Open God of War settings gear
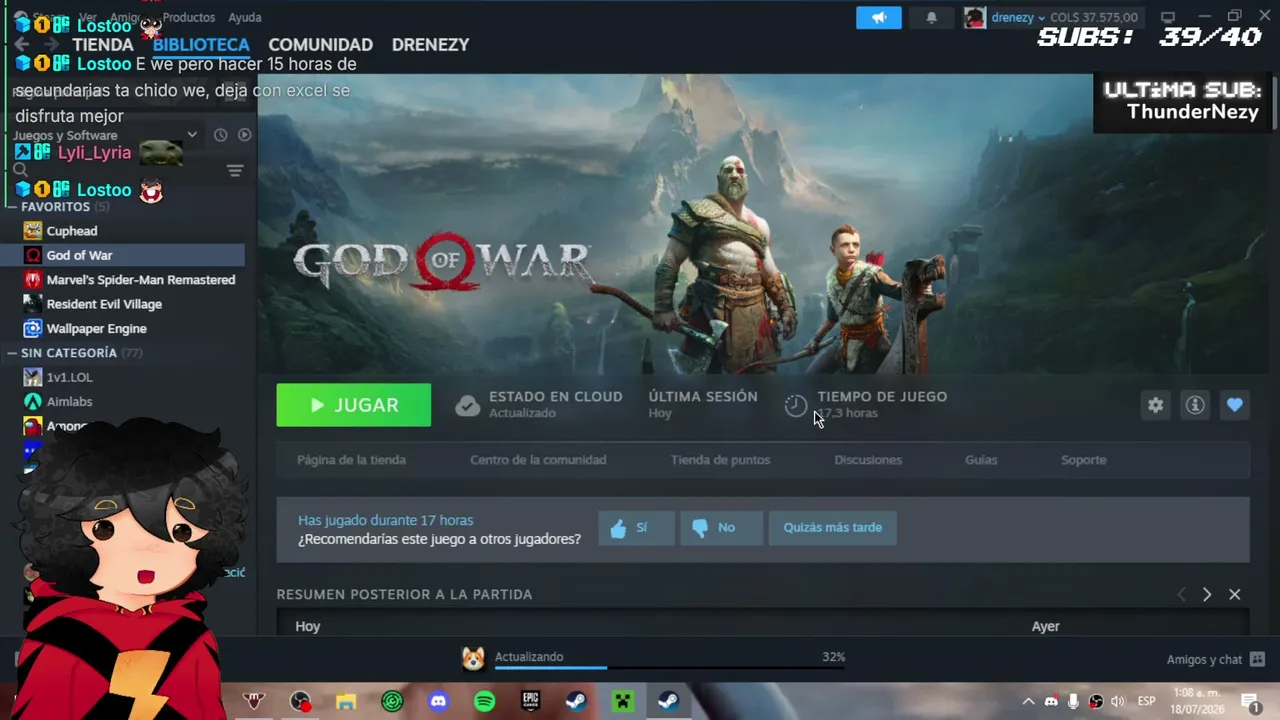The width and height of the screenshot is (1280, 720). pyautogui.click(x=1155, y=405)
